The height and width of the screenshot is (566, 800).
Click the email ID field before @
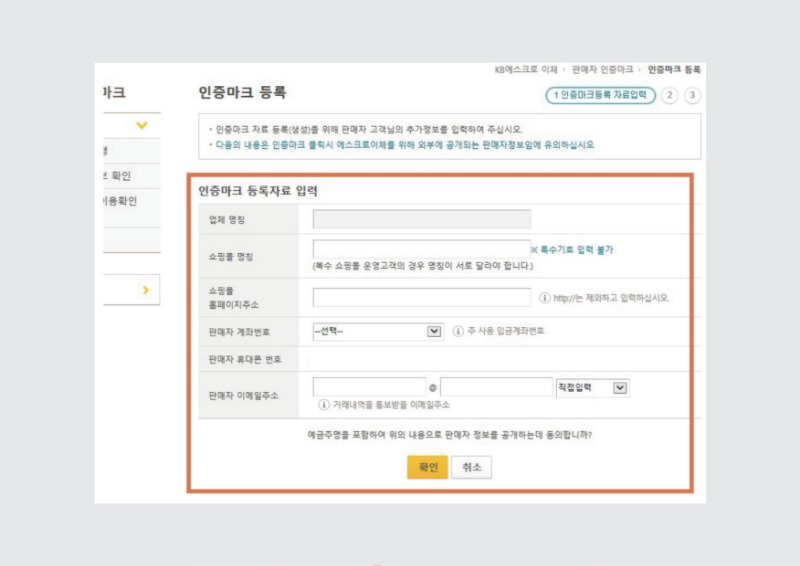click(369, 388)
